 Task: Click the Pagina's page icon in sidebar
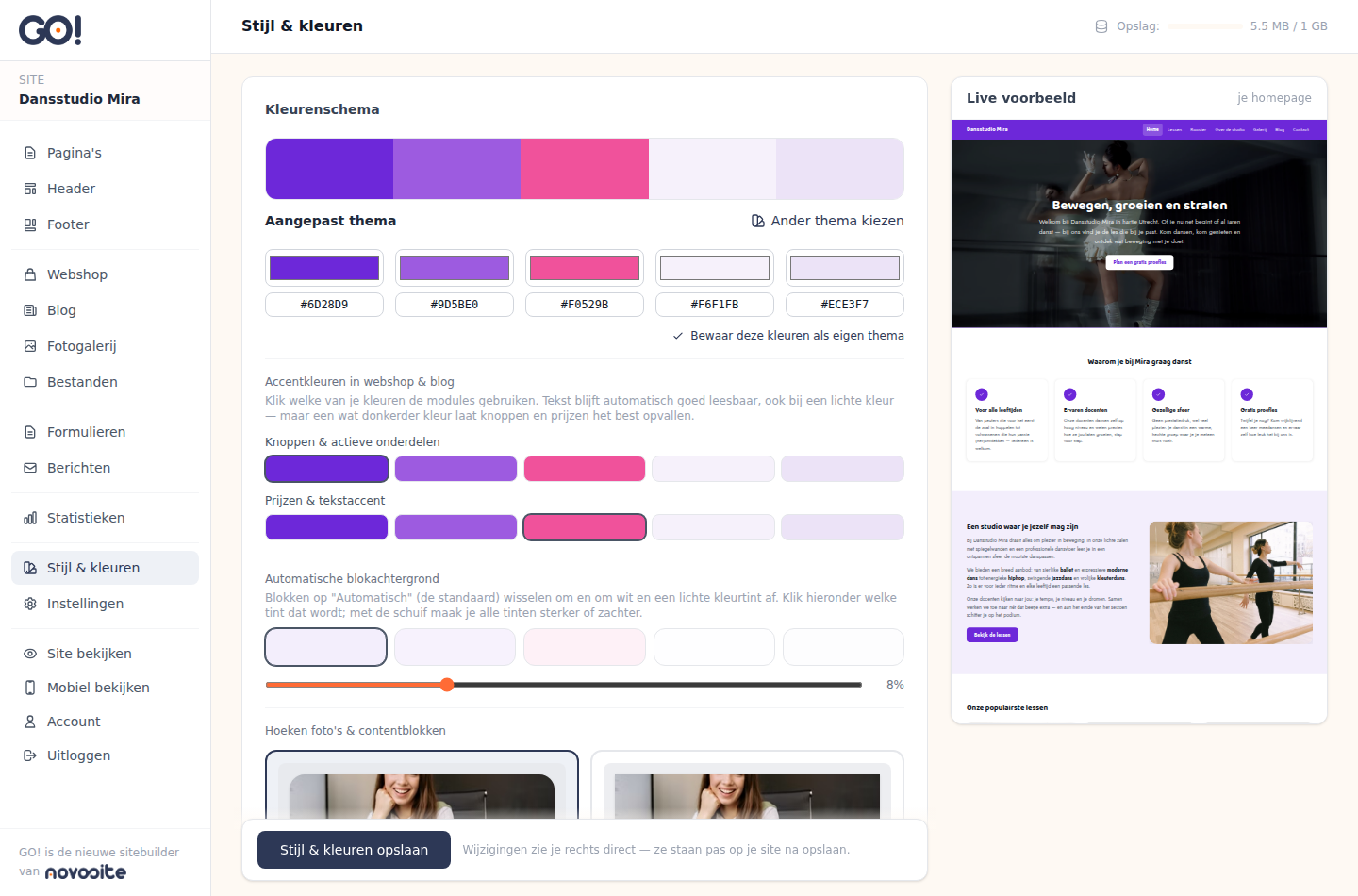[30, 153]
